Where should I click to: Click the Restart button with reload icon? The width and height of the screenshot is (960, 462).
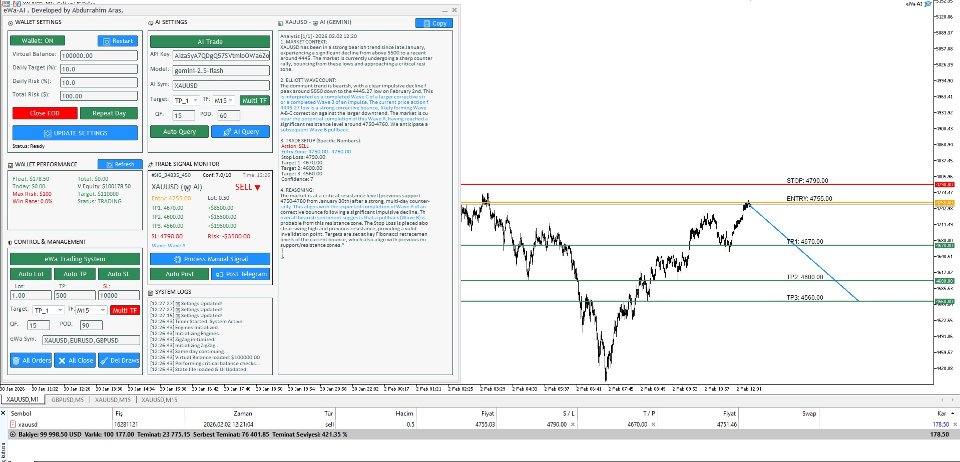tap(118, 41)
